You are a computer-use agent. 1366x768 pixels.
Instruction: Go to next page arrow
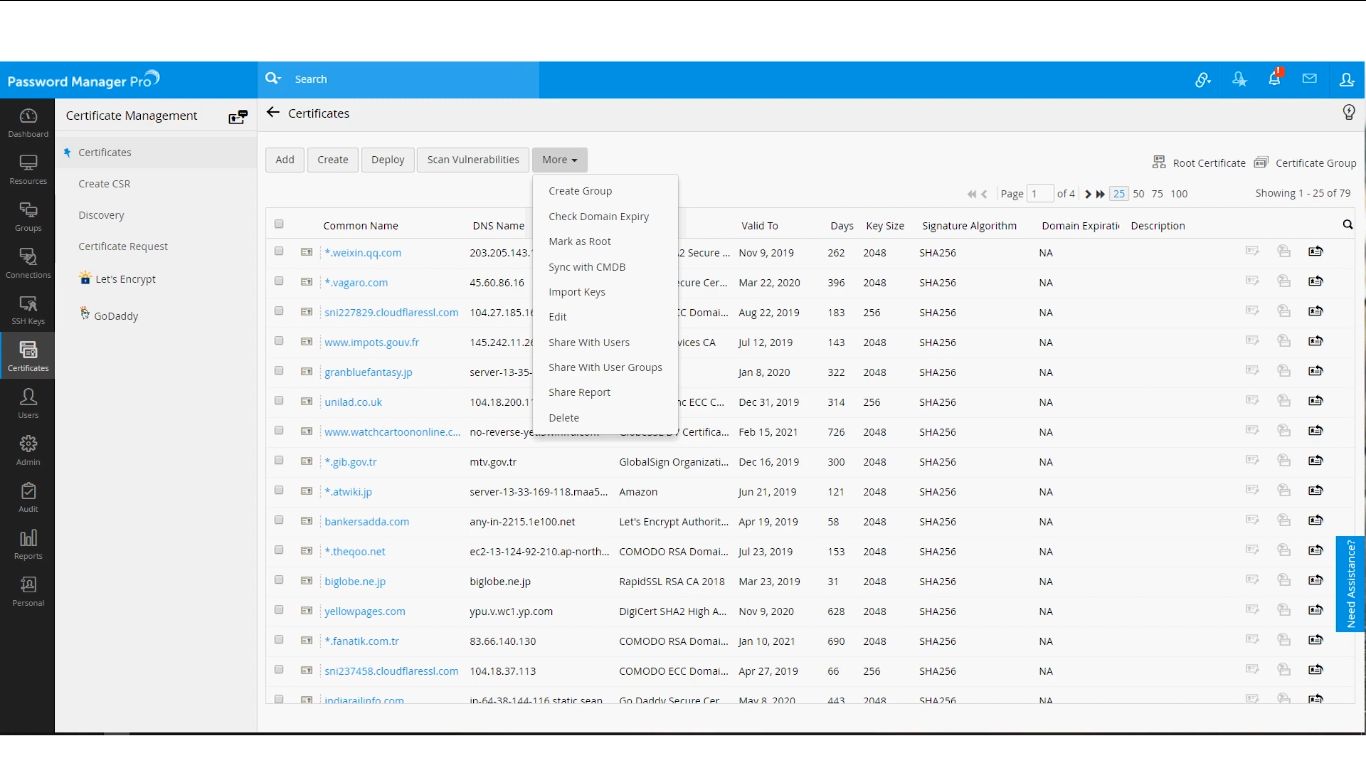tap(1087, 194)
